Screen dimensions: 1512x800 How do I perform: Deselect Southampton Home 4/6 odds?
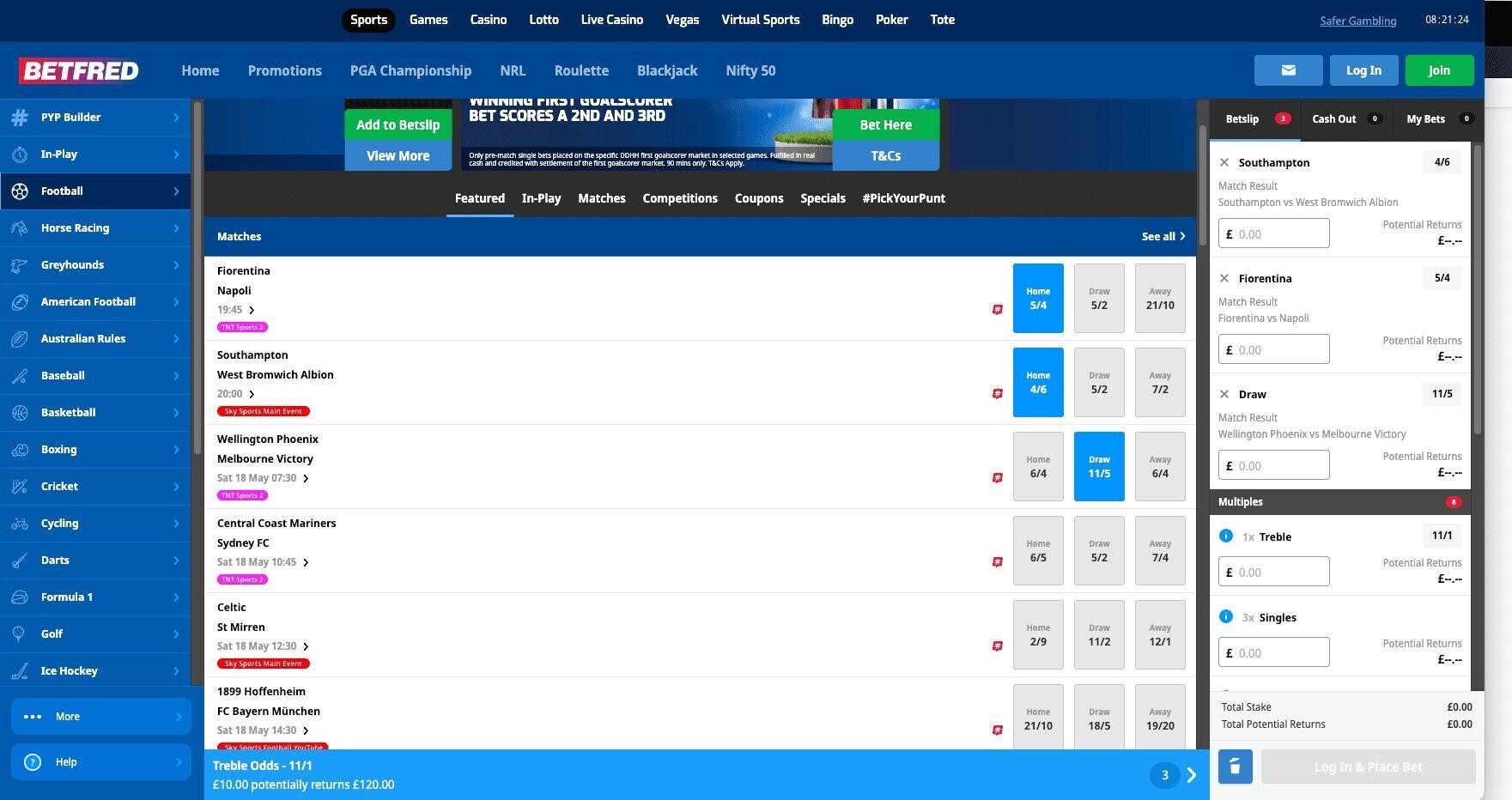1038,382
